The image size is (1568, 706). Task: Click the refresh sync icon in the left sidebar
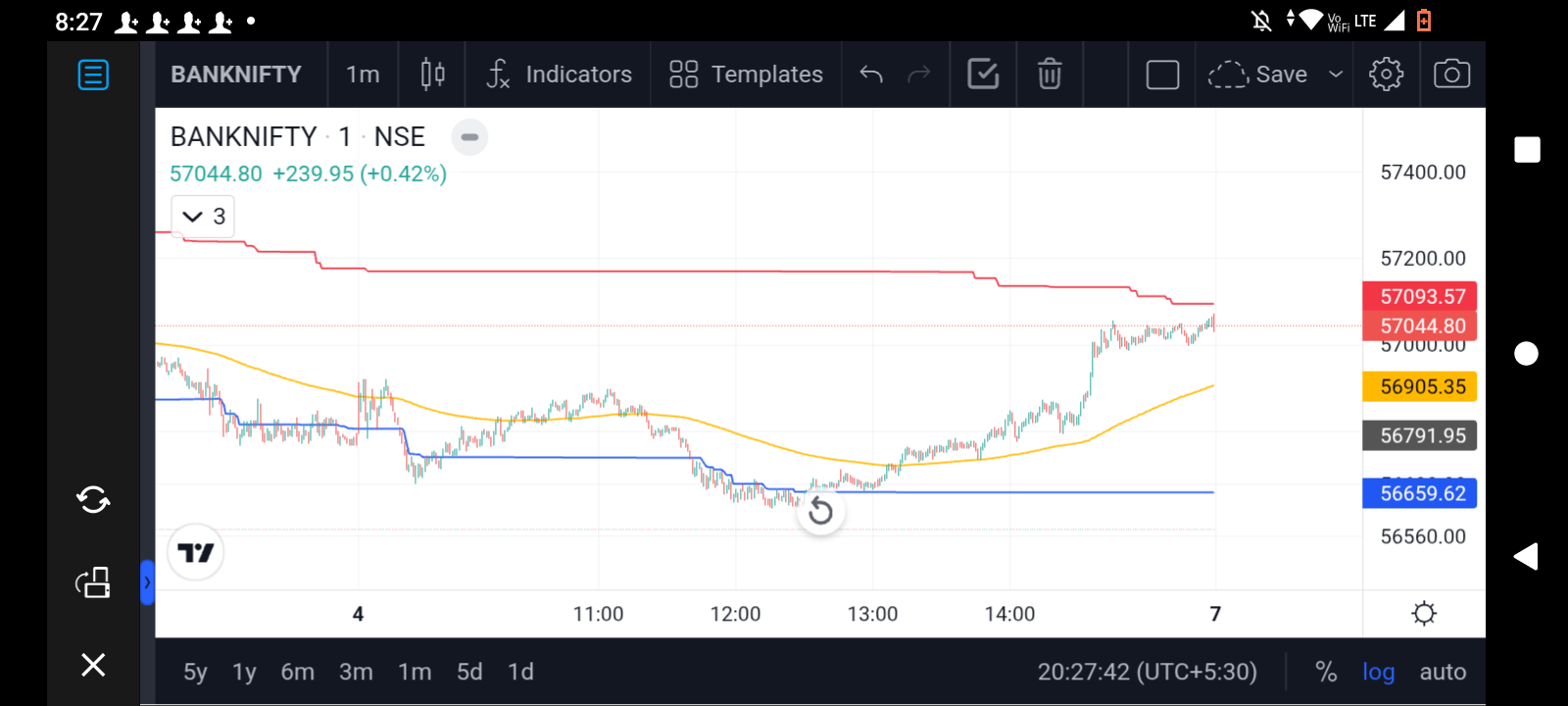coord(93,500)
